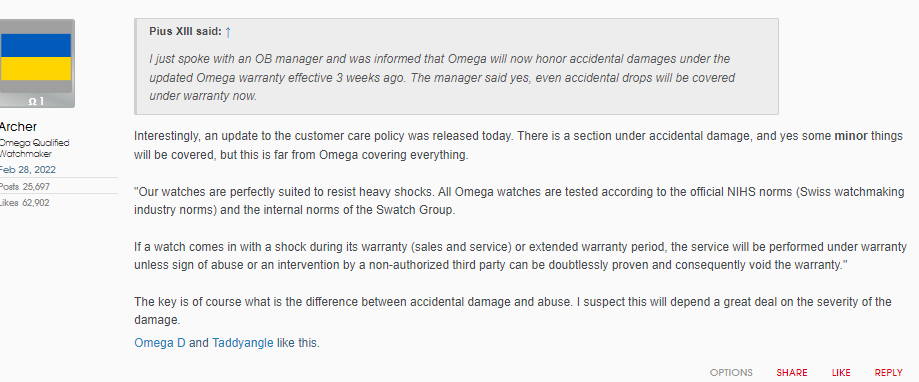Click the Likes 62,902 count

[25, 203]
